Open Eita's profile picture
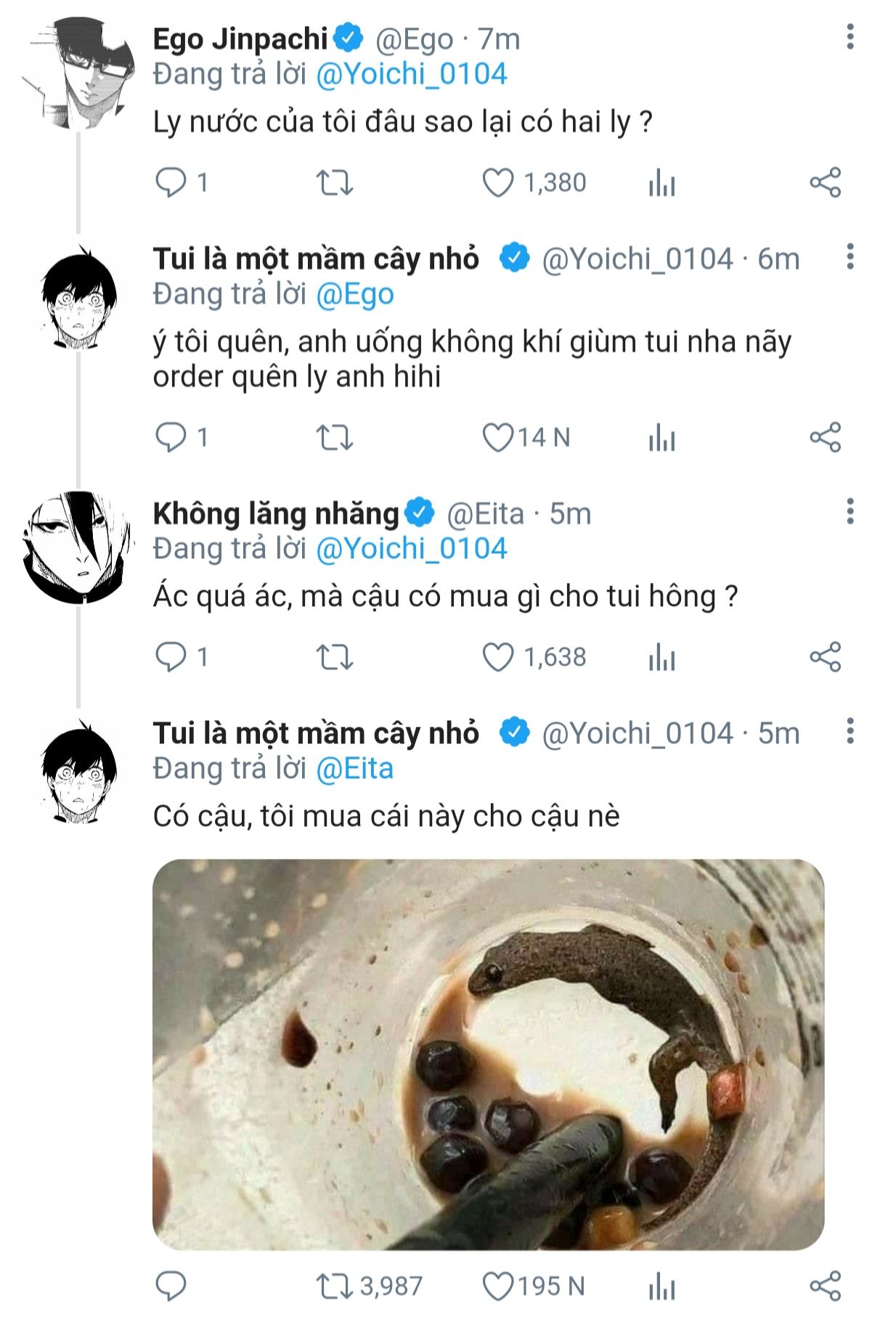 coord(78,548)
